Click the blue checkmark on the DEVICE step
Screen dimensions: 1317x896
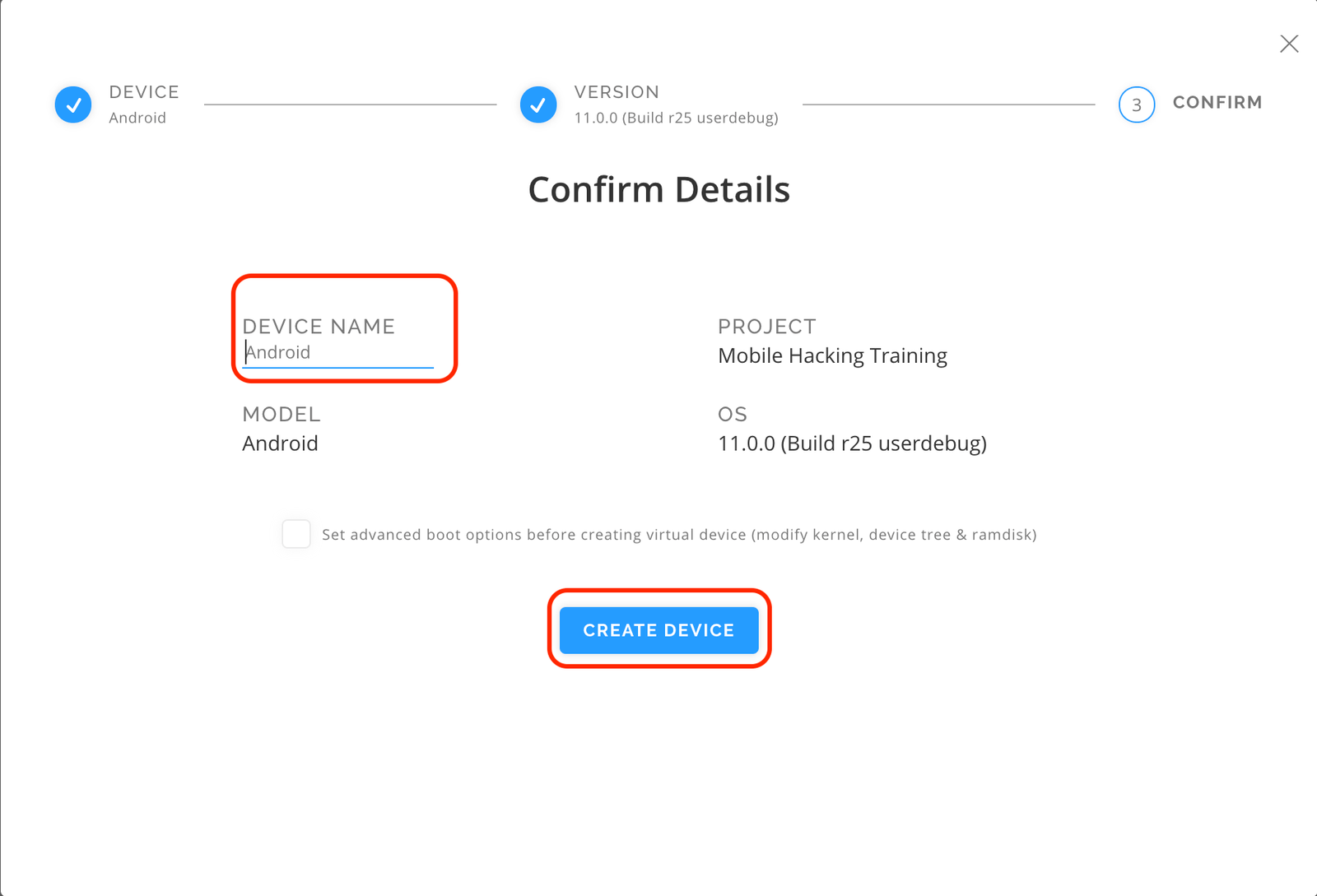coord(72,104)
